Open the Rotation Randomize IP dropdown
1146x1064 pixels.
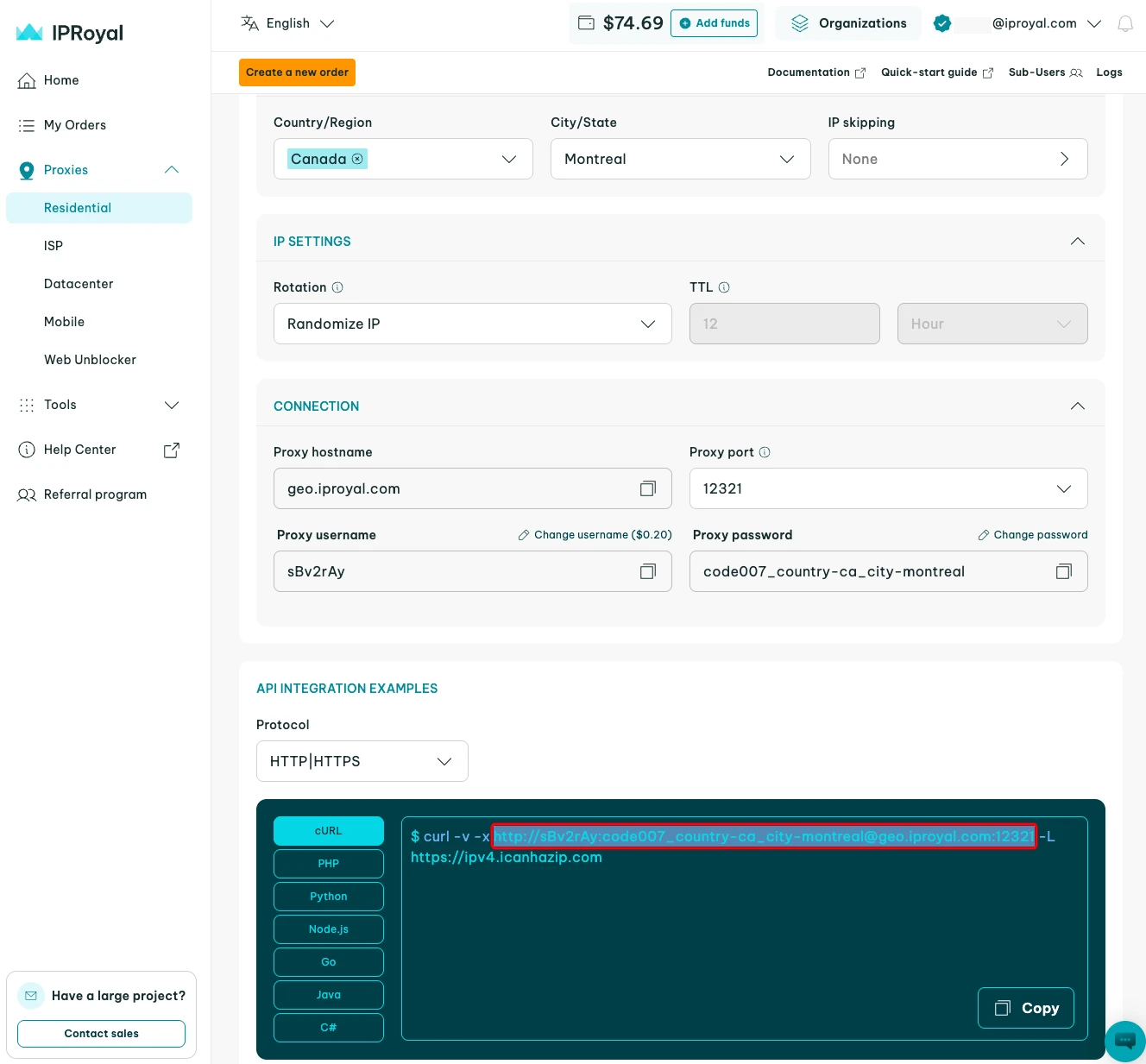point(473,324)
